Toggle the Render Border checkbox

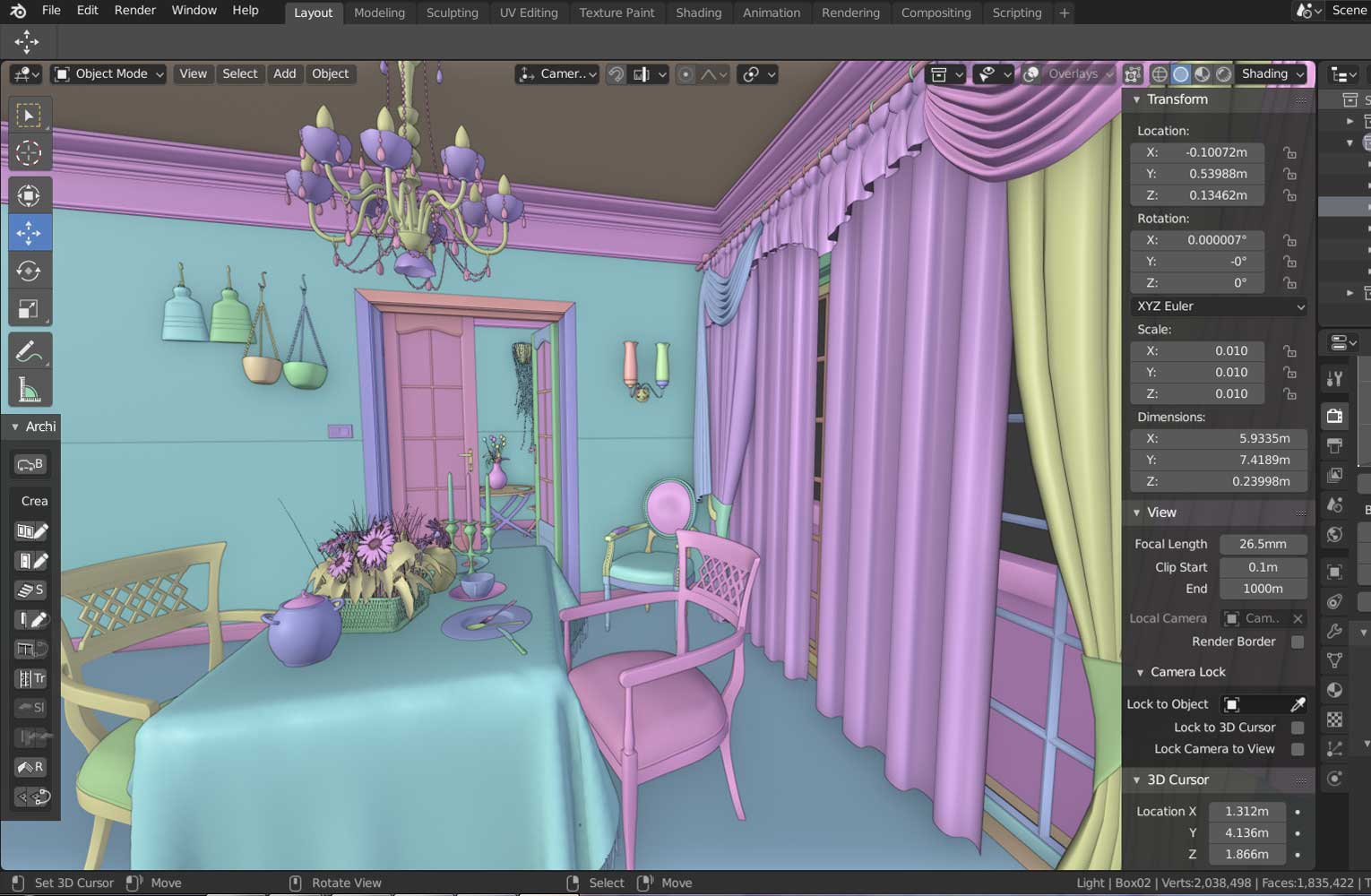[1298, 642]
